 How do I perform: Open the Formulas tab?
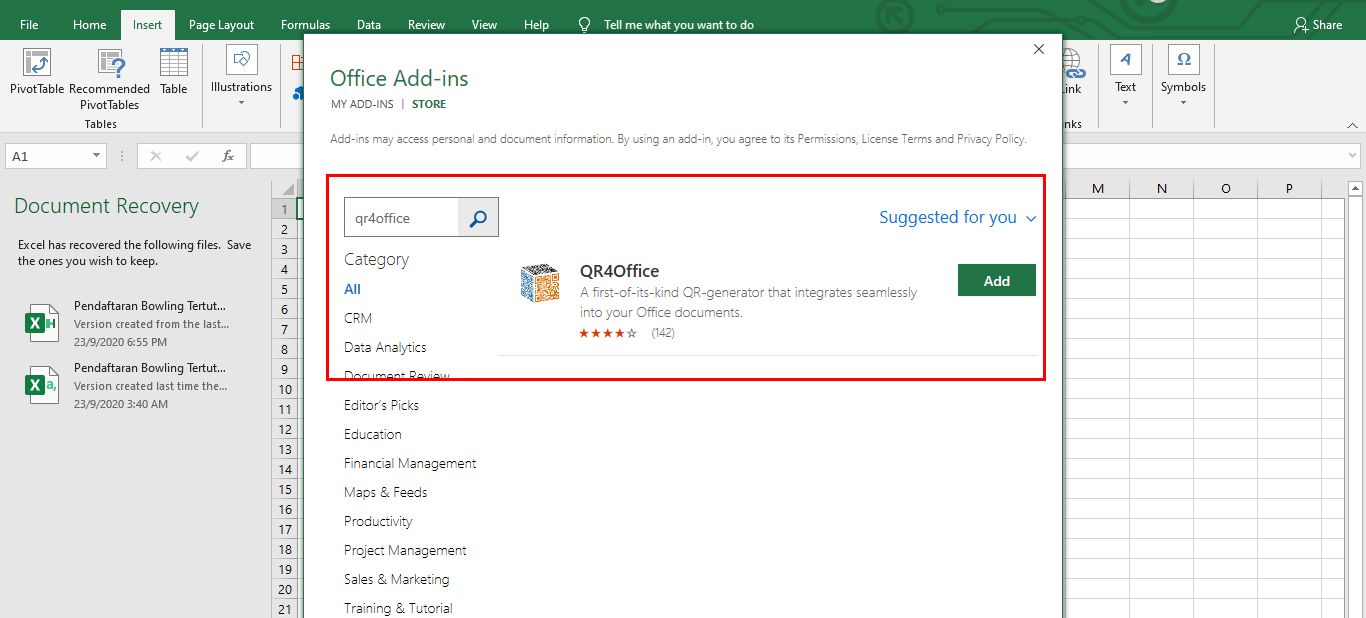click(305, 25)
